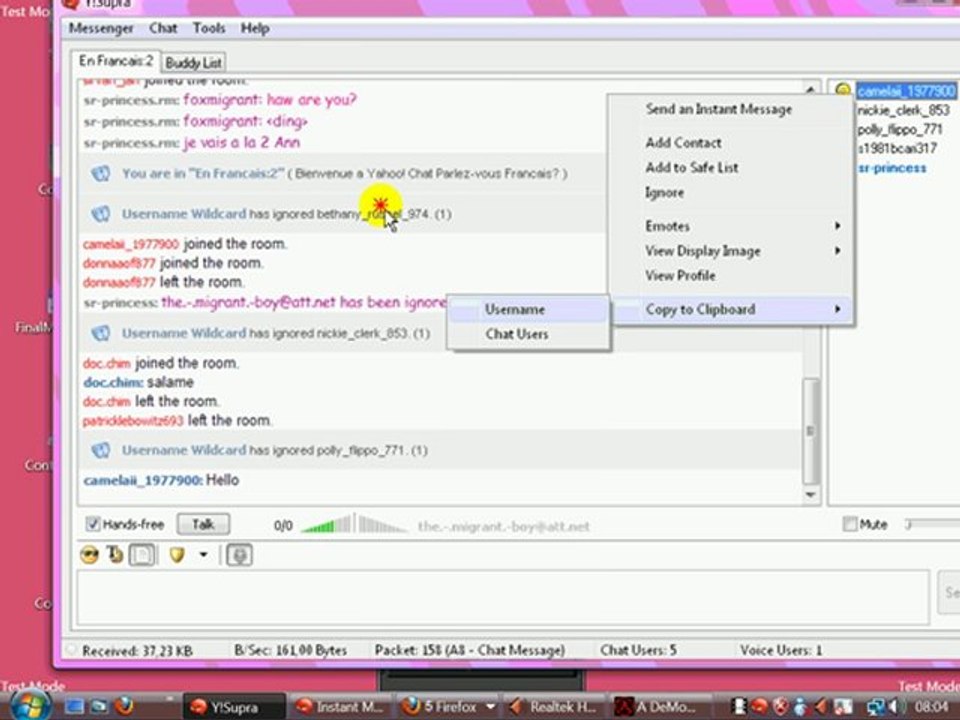Open the emoticons smiley picker
The width and height of the screenshot is (960, 720).
(x=89, y=555)
